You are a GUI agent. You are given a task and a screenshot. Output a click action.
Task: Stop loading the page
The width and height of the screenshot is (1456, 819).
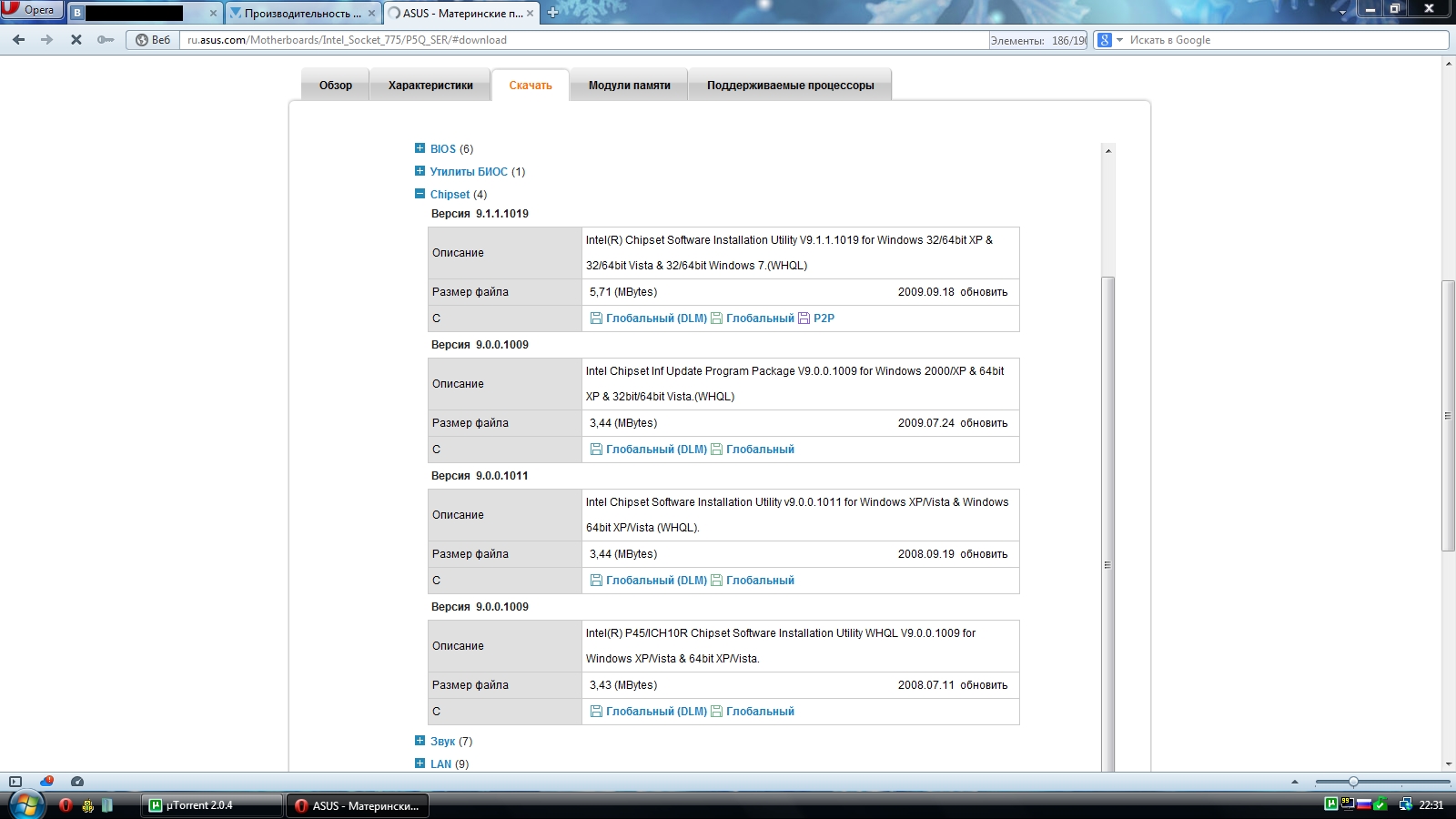point(76,40)
